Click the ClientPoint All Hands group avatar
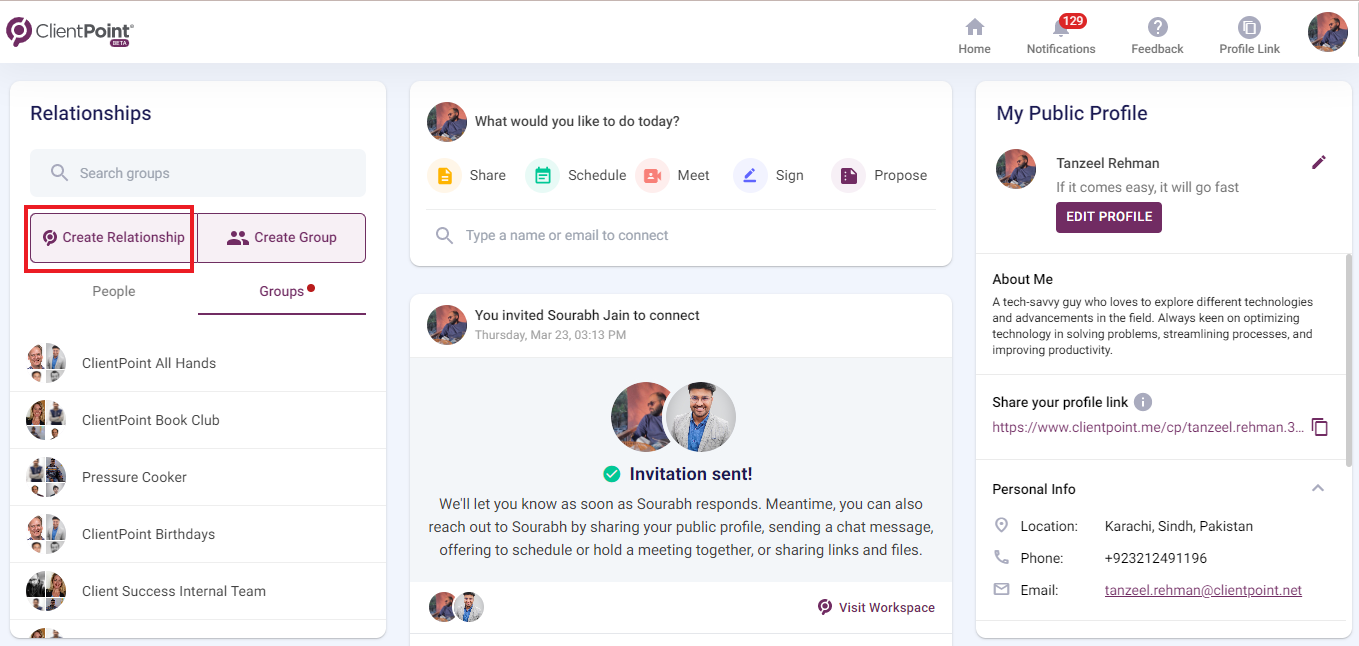The width and height of the screenshot is (1359, 646). 46,363
